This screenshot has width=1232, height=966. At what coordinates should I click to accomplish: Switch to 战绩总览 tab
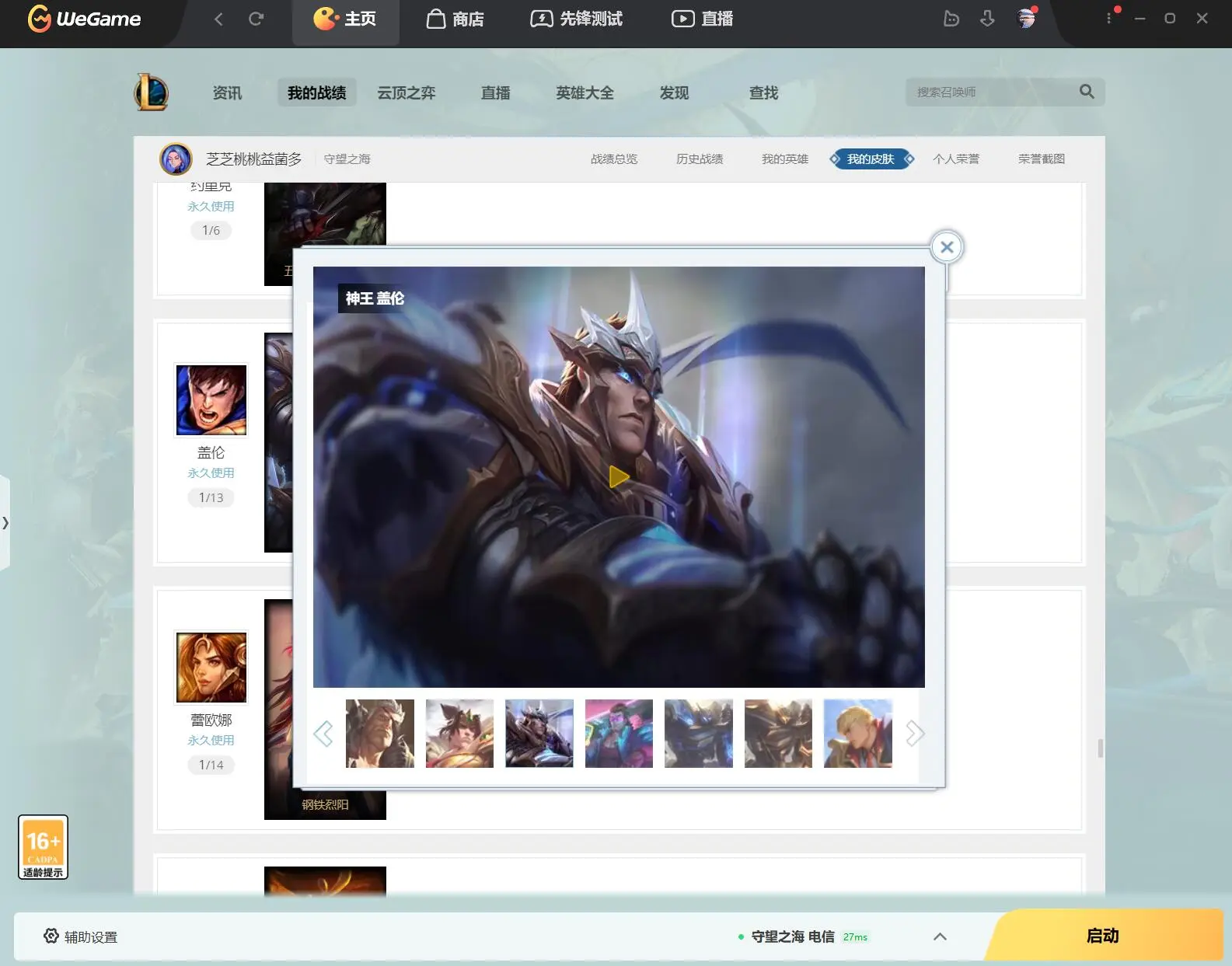tap(614, 159)
